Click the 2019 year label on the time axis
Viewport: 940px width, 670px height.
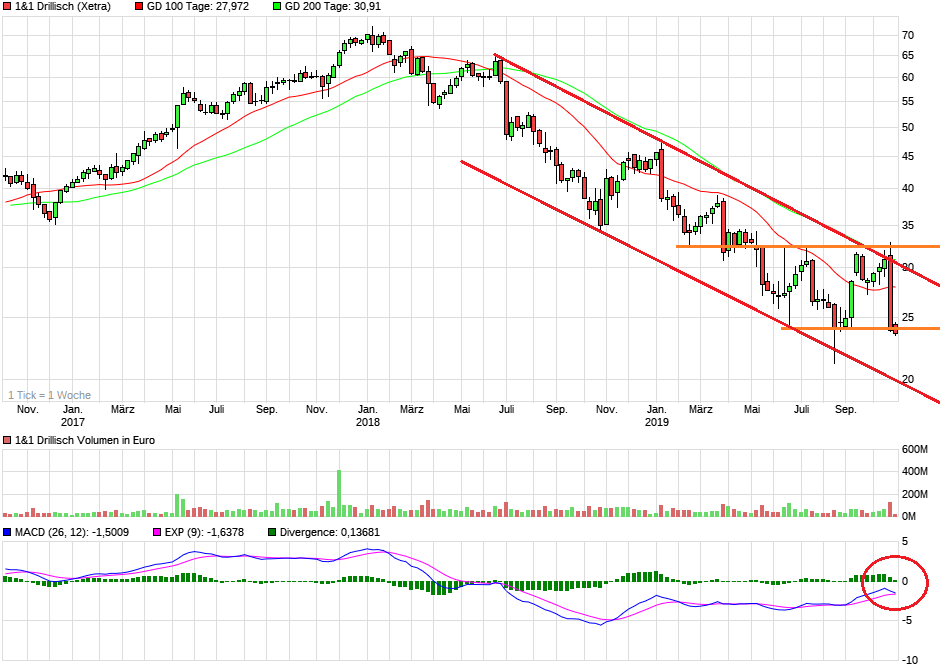coord(656,422)
